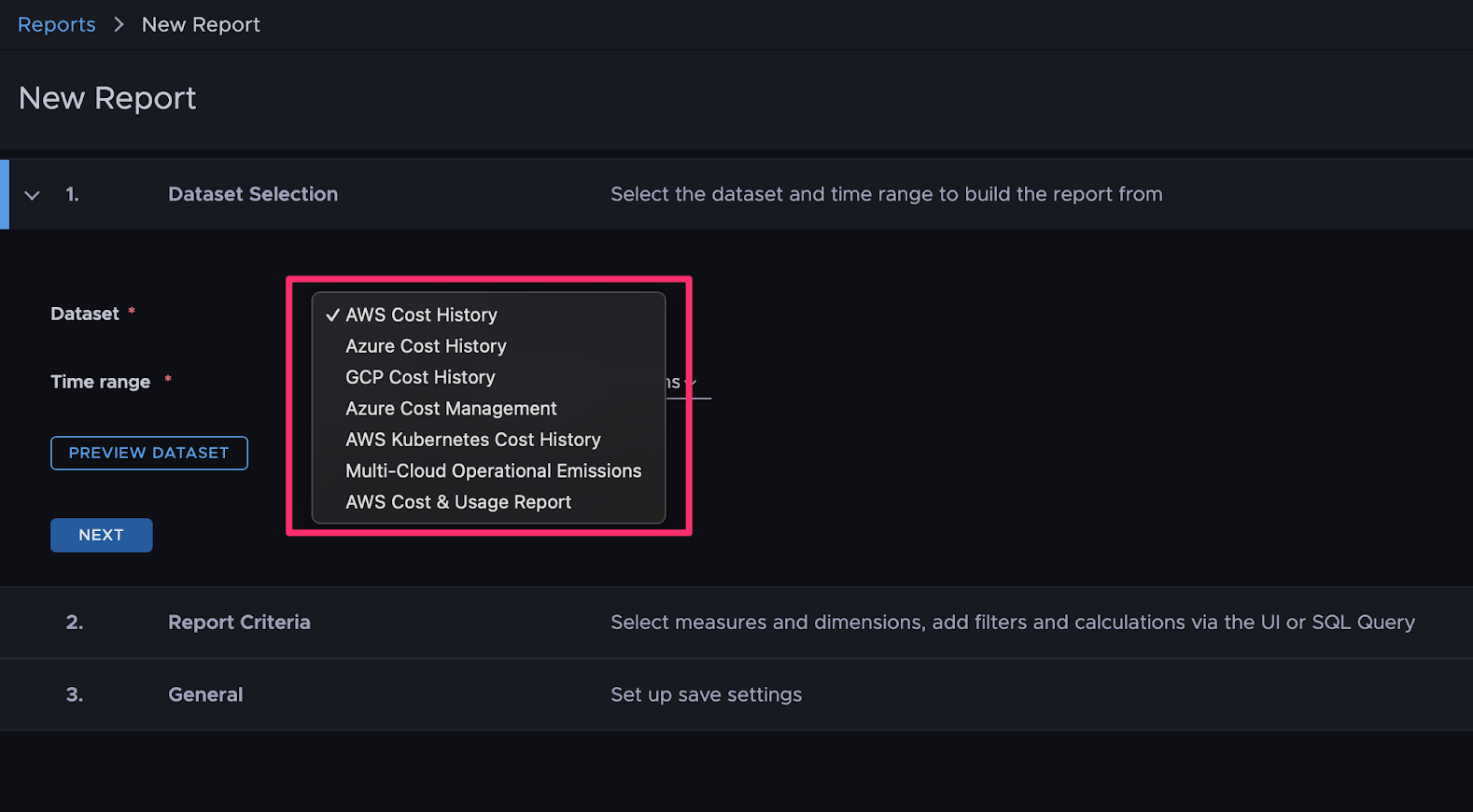Collapse the Dataset Selection step chevron
This screenshot has width=1473, height=812.
[33, 195]
